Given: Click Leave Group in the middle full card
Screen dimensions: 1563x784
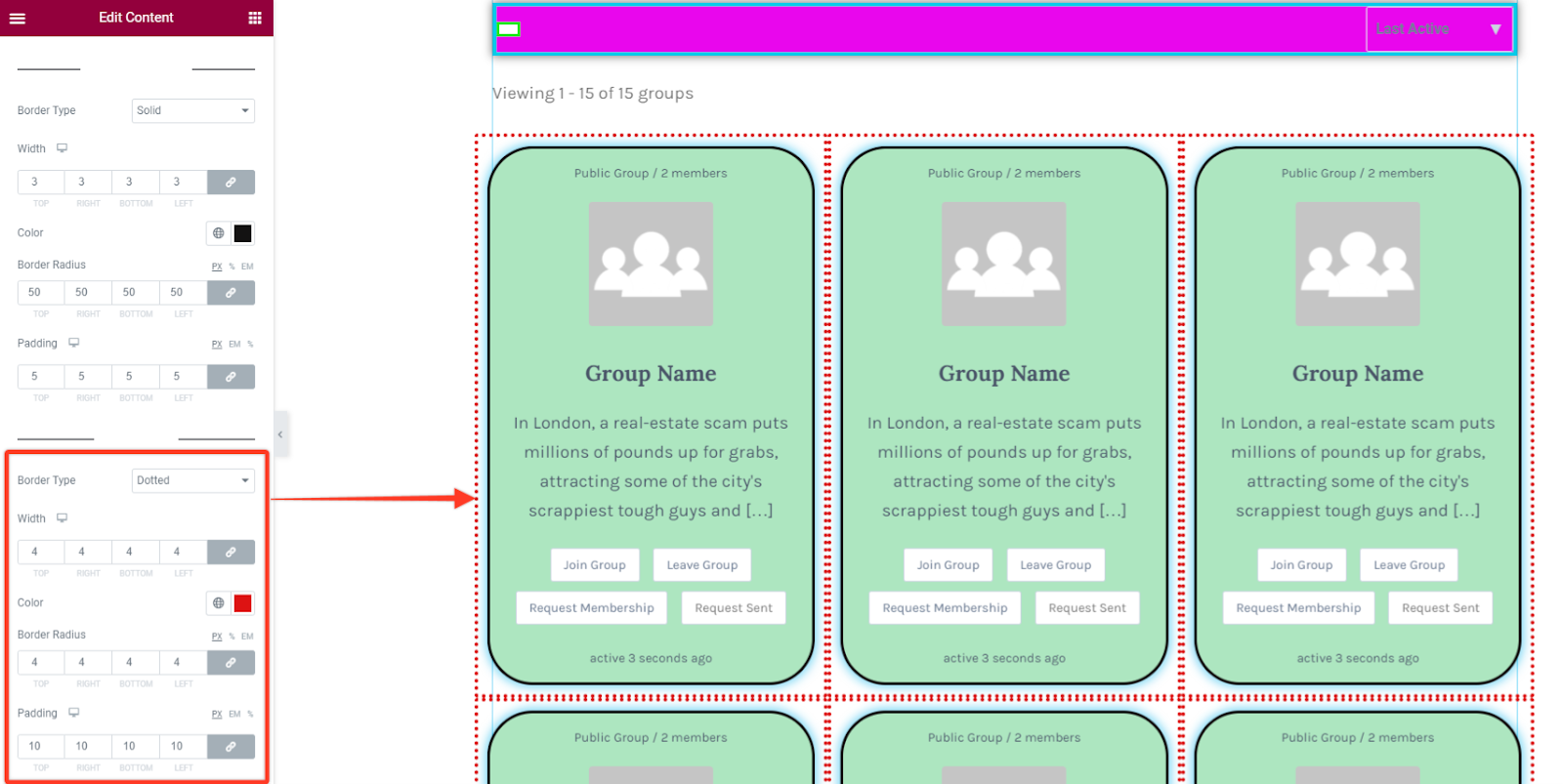Looking at the screenshot, I should point(1056,565).
